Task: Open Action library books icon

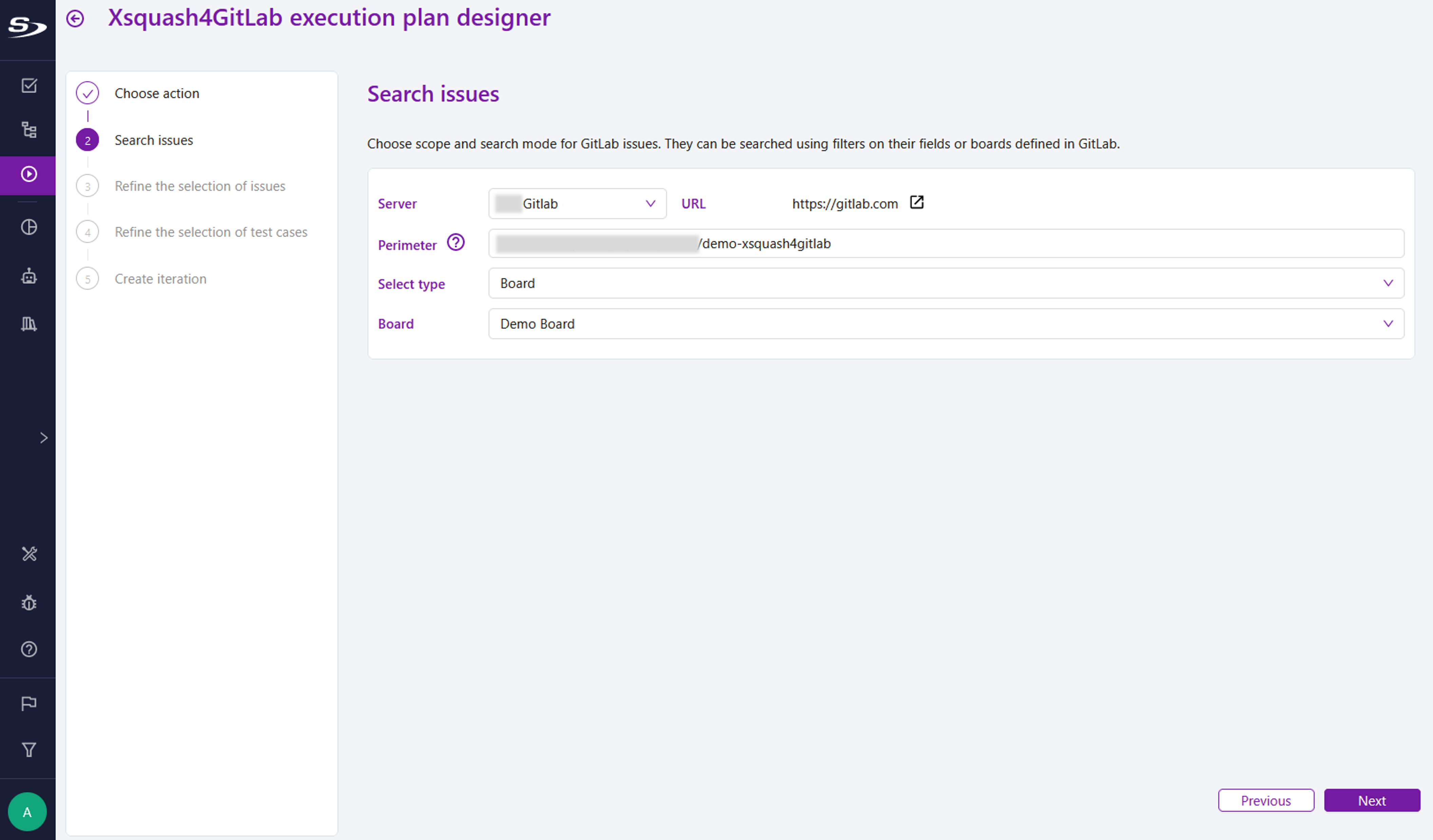Action: (29, 323)
